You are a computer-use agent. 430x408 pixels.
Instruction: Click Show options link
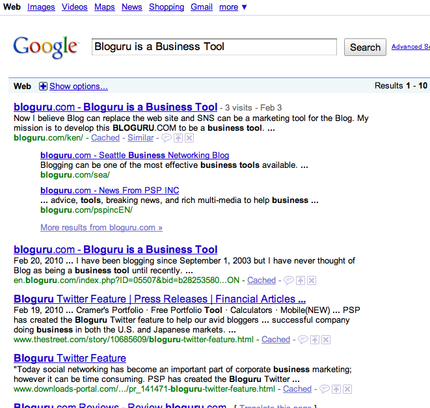(x=79, y=86)
